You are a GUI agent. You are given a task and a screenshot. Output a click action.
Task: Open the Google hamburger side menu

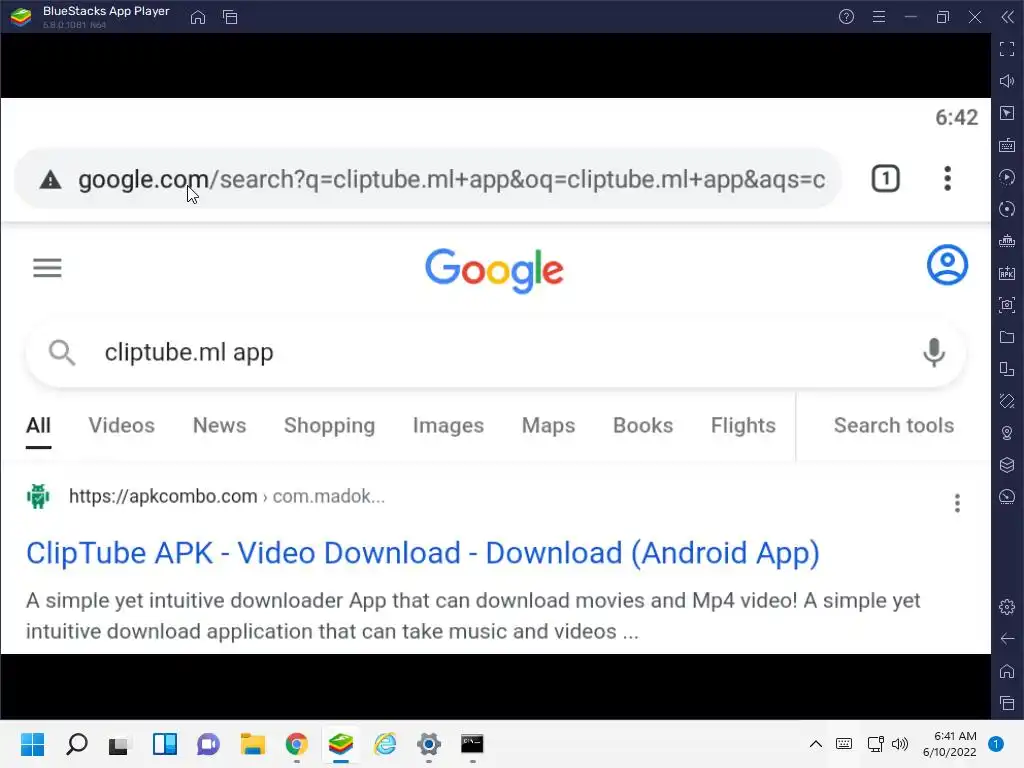point(47,268)
